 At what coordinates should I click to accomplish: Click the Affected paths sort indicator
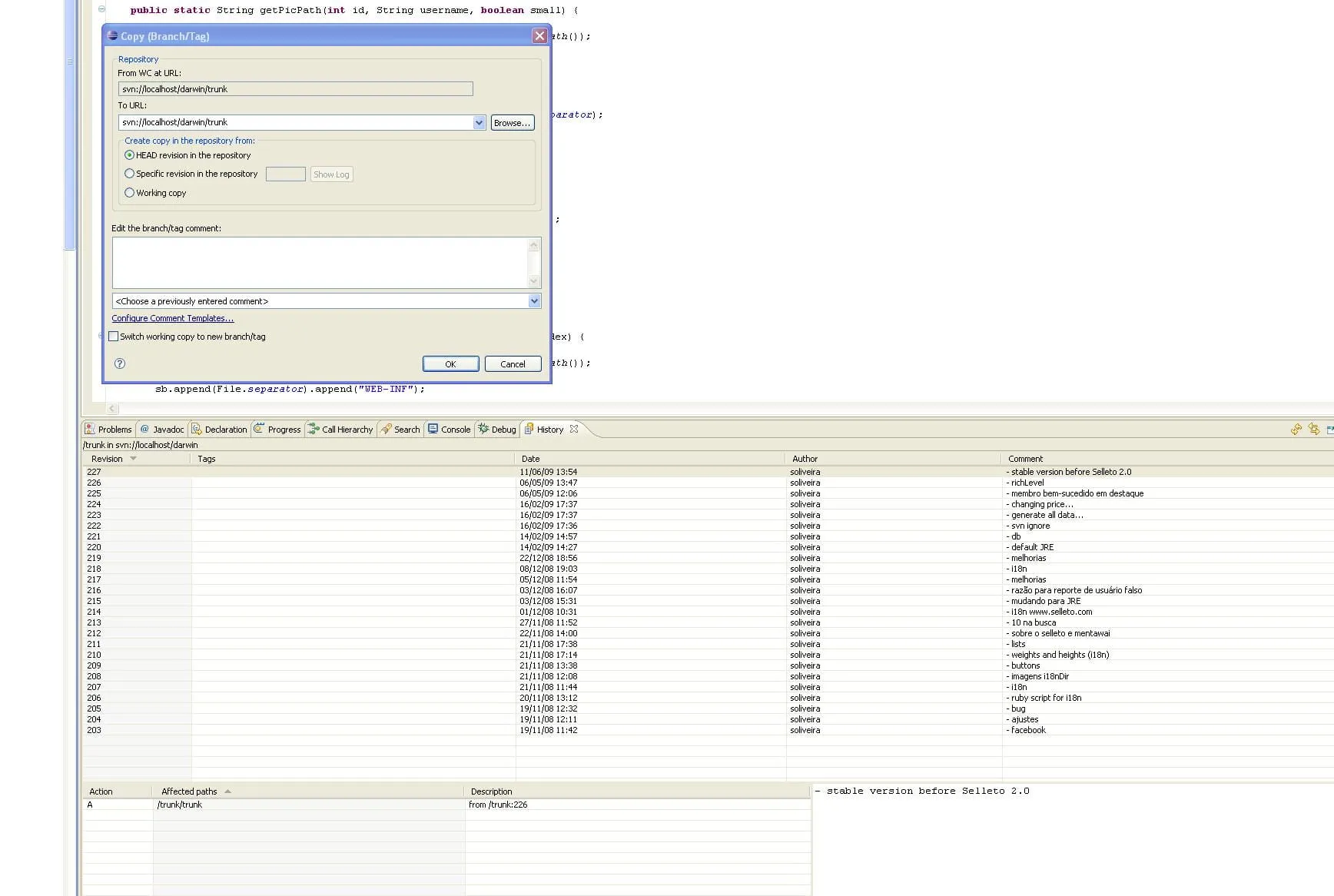click(228, 791)
